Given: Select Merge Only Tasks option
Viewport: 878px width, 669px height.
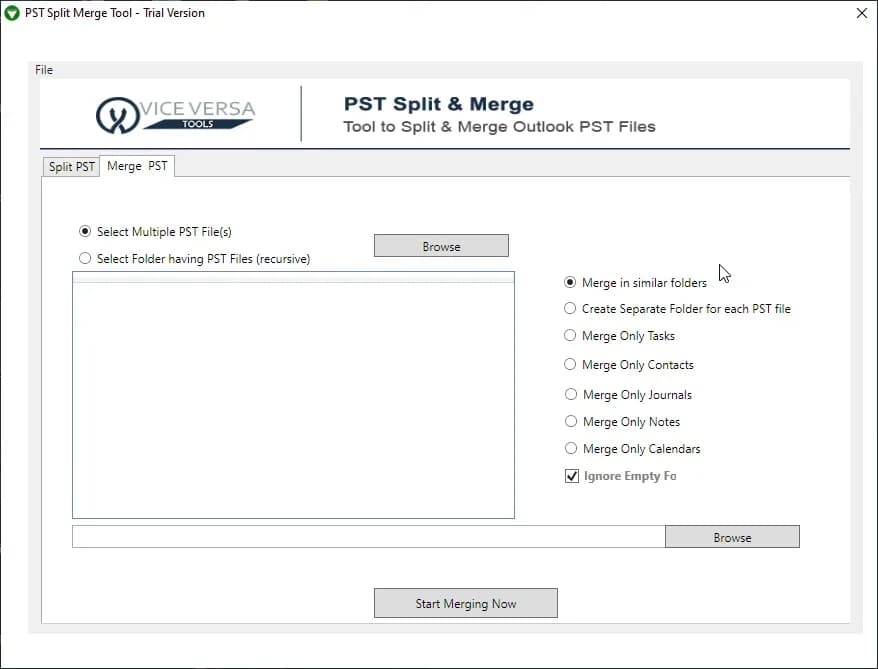Looking at the screenshot, I should pyautogui.click(x=619, y=335).
